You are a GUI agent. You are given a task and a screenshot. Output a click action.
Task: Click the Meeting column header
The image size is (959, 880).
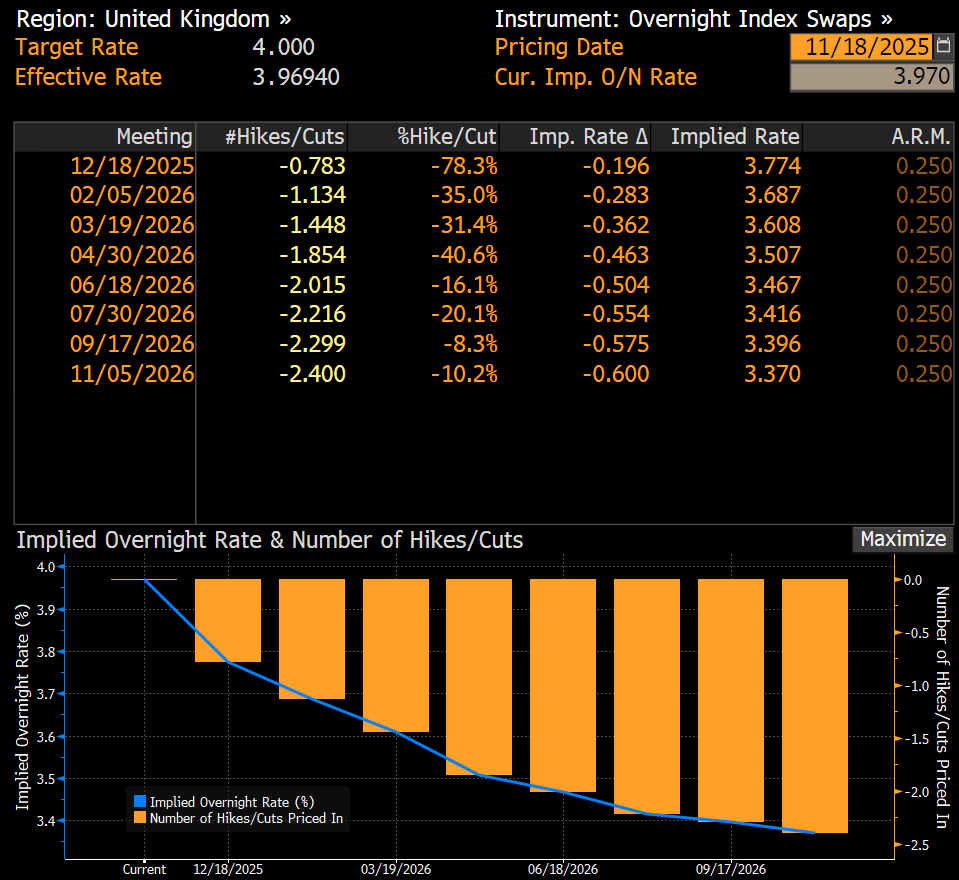pyautogui.click(x=153, y=137)
